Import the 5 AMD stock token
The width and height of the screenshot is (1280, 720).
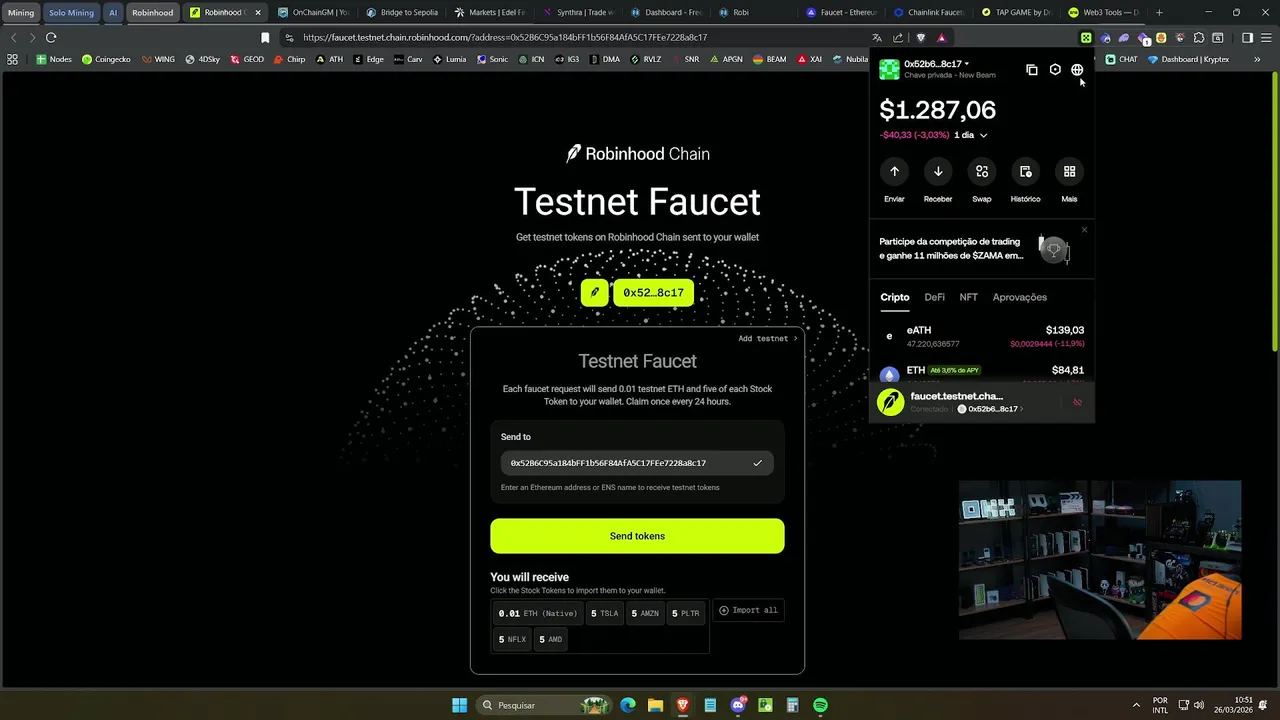[x=550, y=639]
